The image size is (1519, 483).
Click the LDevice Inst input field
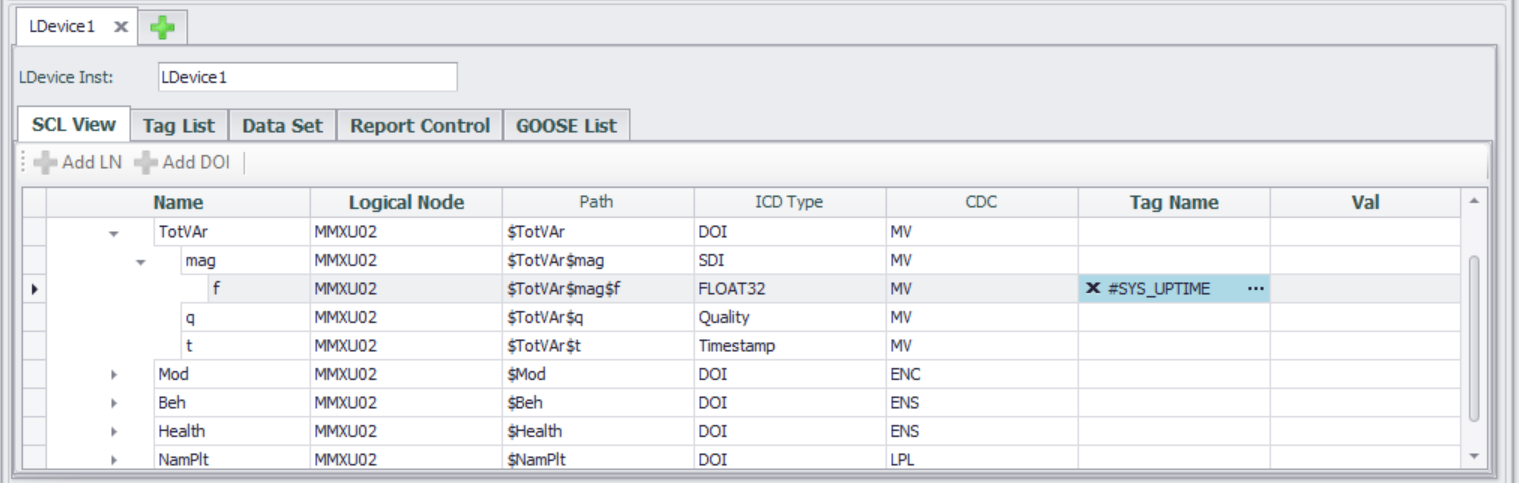pos(307,77)
